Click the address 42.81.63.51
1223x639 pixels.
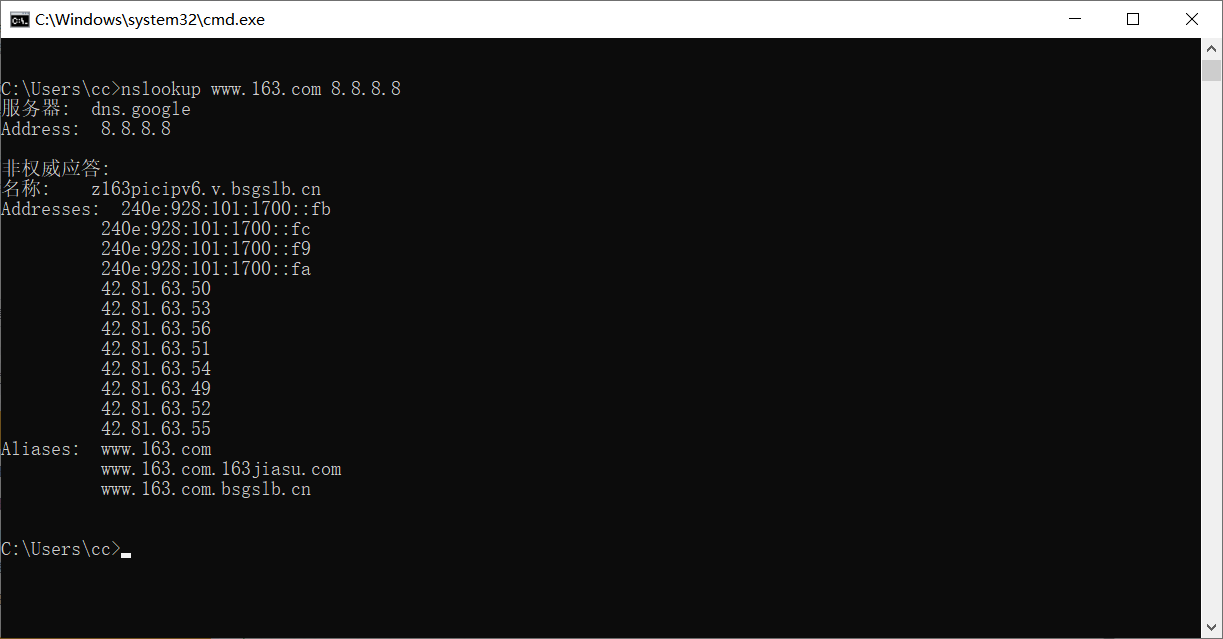click(x=156, y=349)
